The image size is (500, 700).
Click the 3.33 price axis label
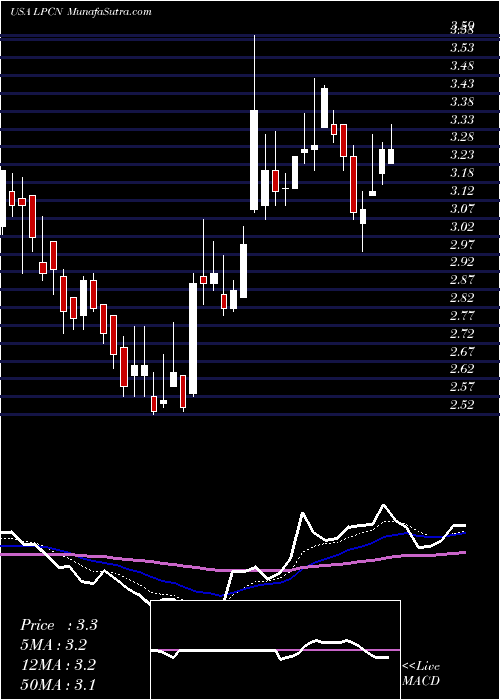(462, 119)
